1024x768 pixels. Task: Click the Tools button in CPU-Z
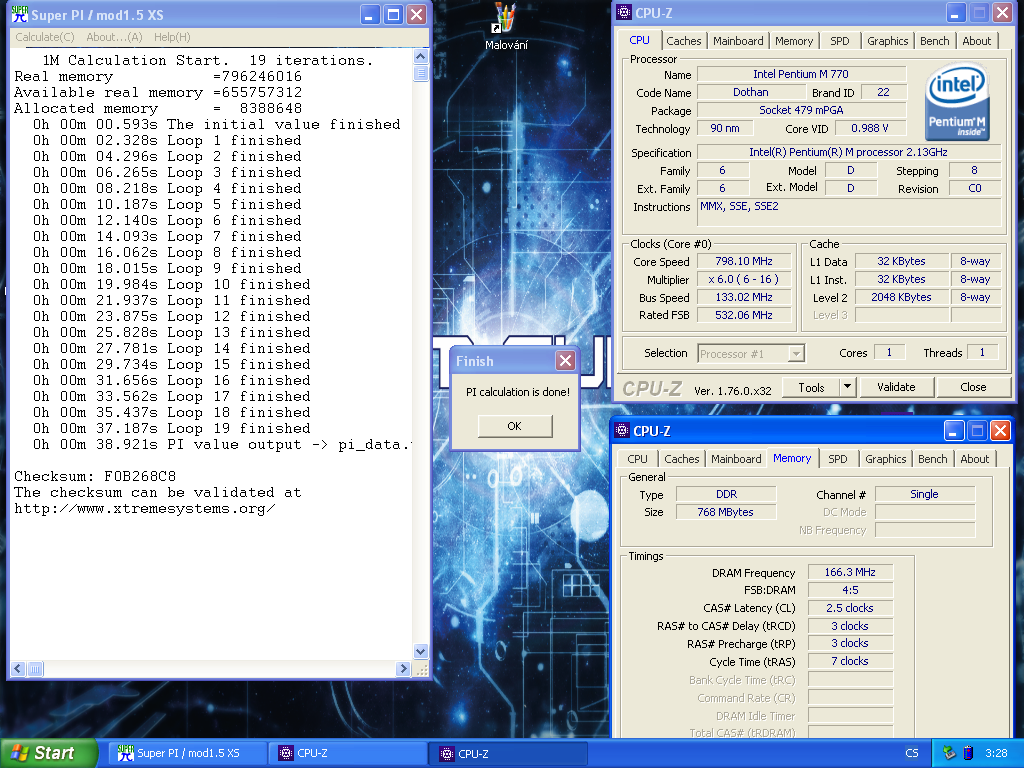coord(810,387)
